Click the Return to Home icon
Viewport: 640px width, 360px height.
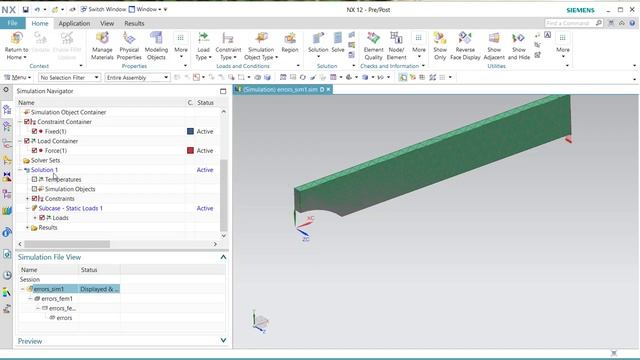tap(16, 39)
